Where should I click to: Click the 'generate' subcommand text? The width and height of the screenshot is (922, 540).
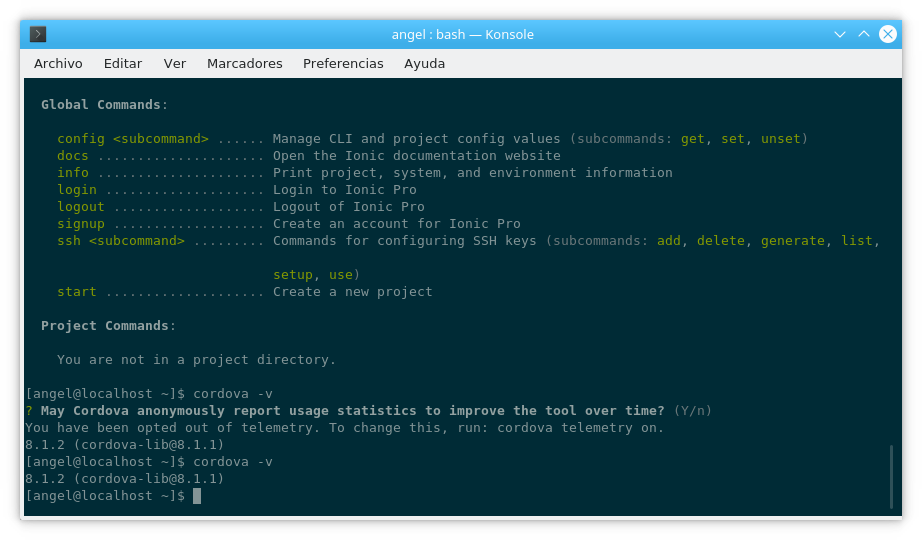(793, 241)
